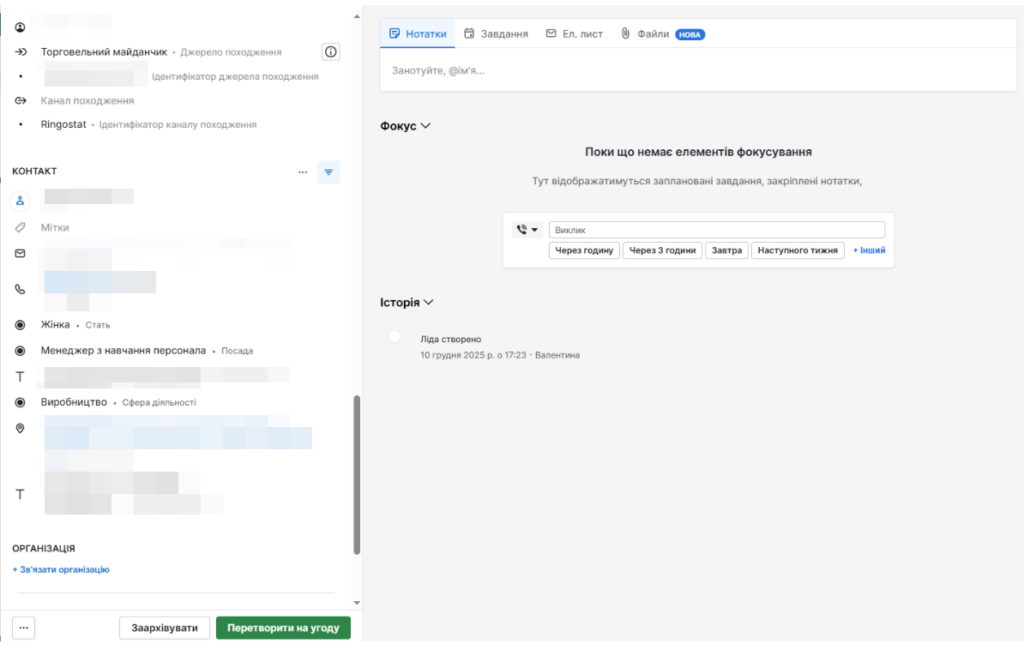Screen dimensions: 1024x650
Task: Open the contact filter icon beside КОНТАКТ
Action: 329,172
